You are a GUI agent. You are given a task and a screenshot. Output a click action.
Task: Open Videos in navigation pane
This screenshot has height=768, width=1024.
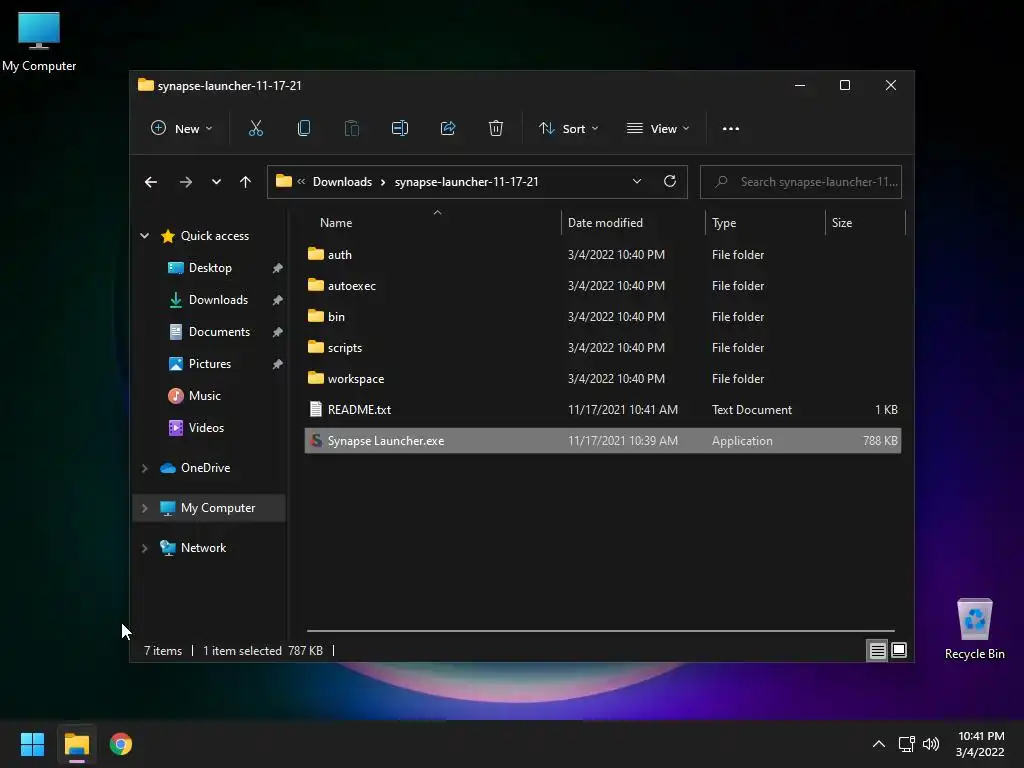click(206, 428)
